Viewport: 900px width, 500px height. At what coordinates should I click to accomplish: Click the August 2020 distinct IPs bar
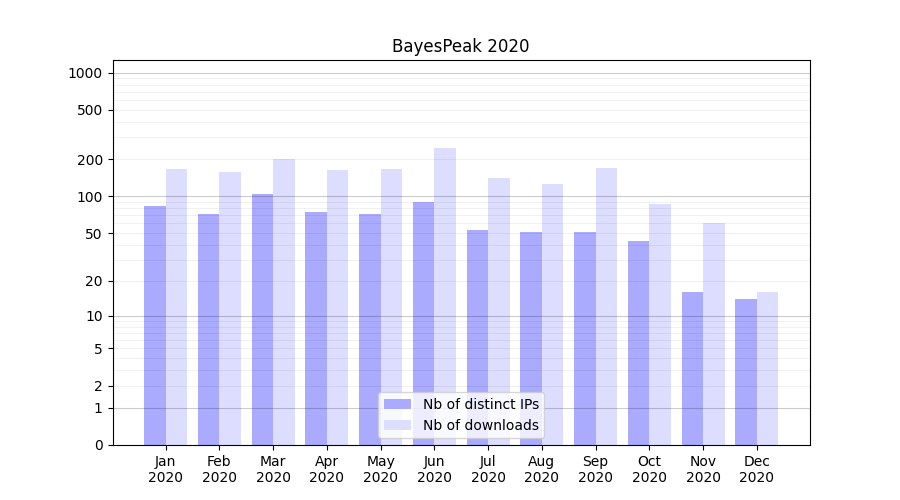531,338
